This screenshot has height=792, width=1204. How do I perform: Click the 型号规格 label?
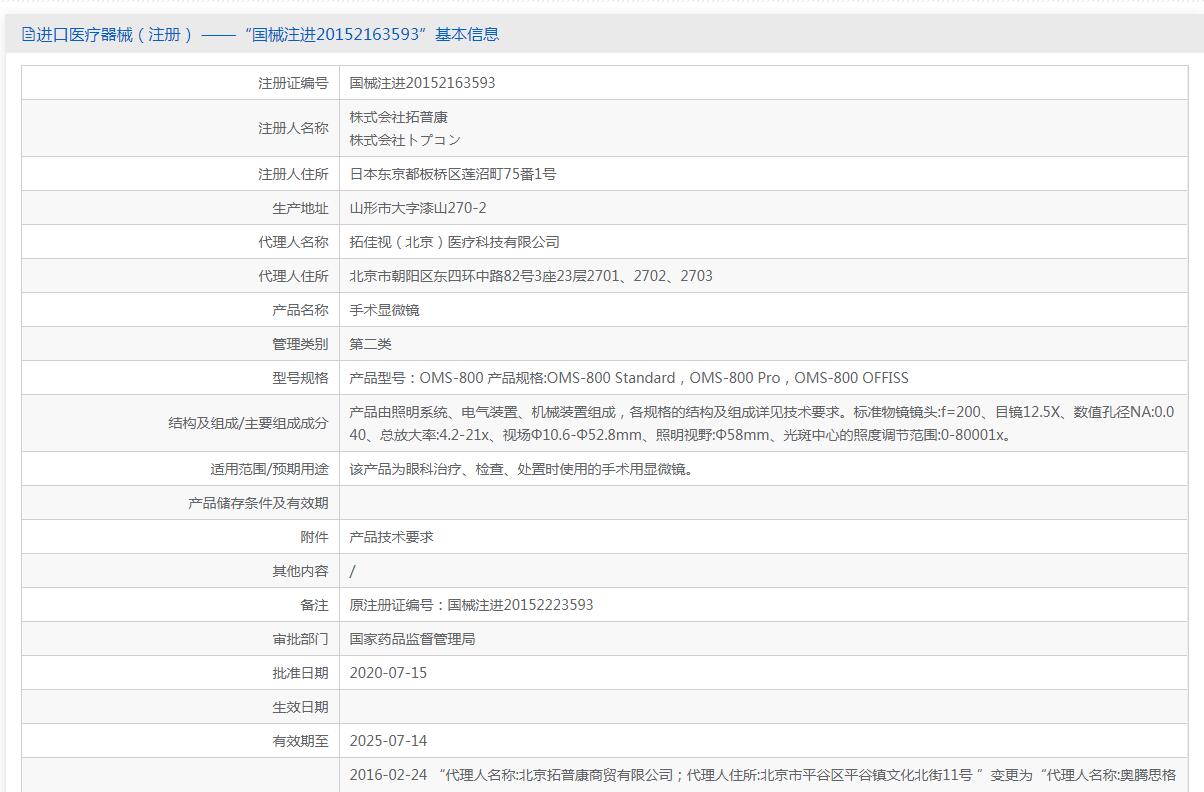(x=300, y=378)
